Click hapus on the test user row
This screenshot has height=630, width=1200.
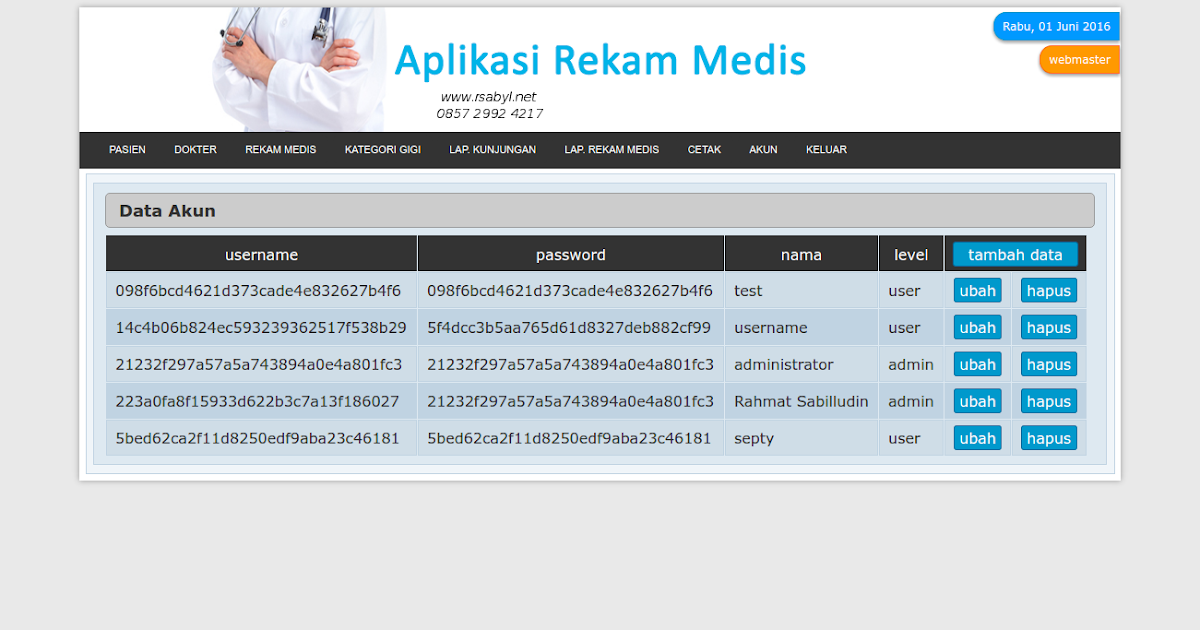click(x=1048, y=290)
